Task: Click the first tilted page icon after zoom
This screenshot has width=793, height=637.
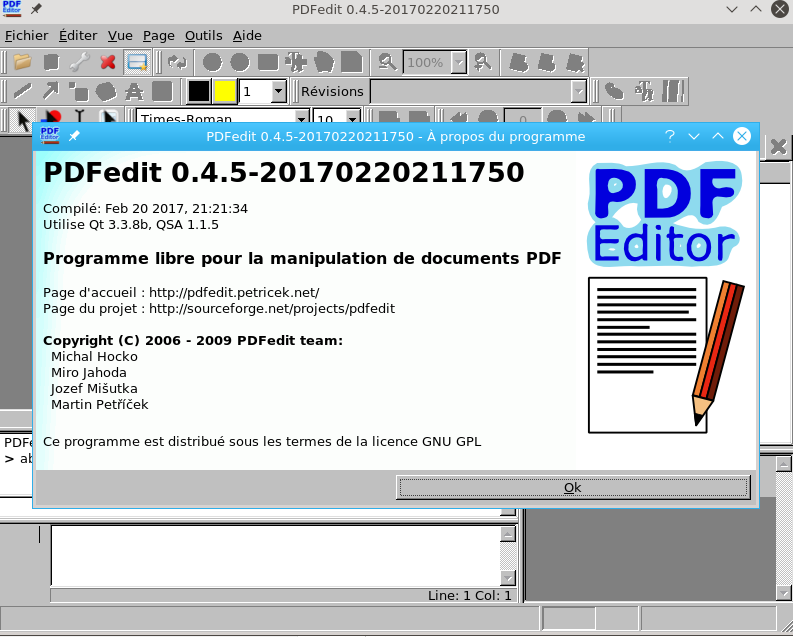Action: (x=518, y=62)
